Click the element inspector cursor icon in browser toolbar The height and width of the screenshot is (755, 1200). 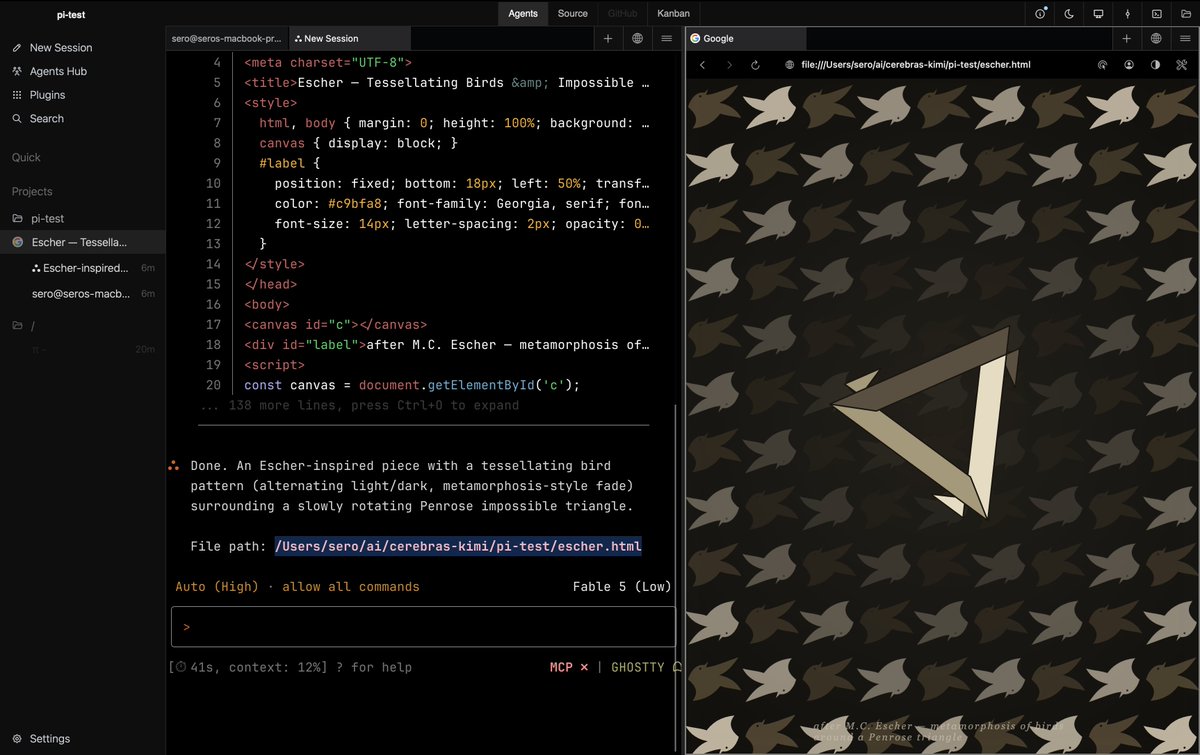pyautogui.click(x=1102, y=64)
